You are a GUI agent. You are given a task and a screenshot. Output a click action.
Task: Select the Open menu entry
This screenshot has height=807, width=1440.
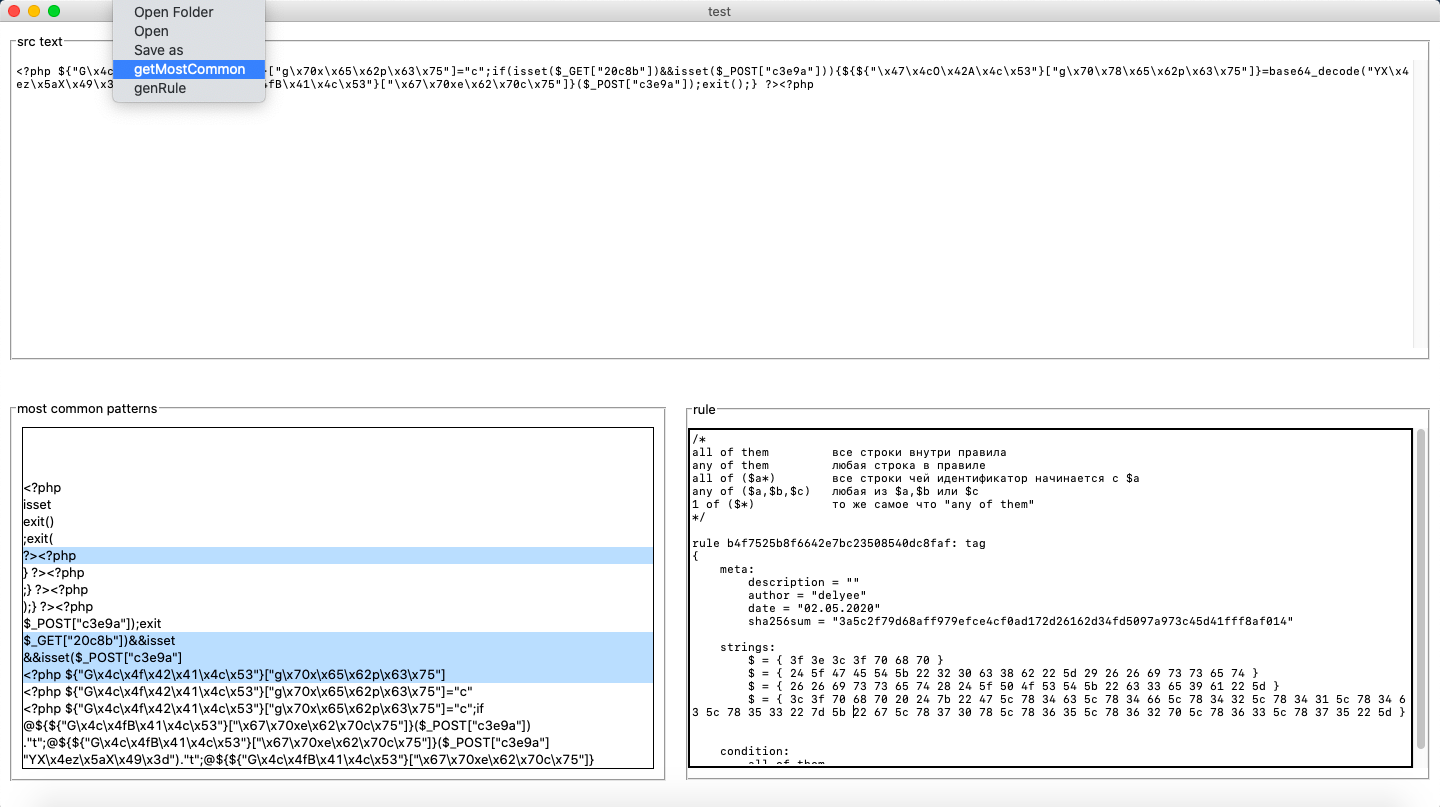pos(189,31)
